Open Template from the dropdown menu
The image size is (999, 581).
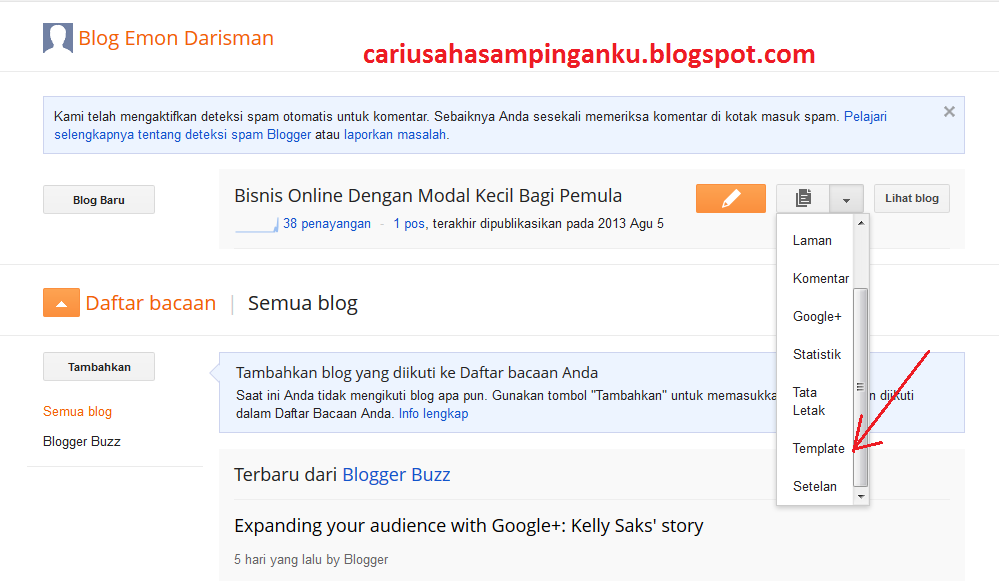tap(819, 448)
